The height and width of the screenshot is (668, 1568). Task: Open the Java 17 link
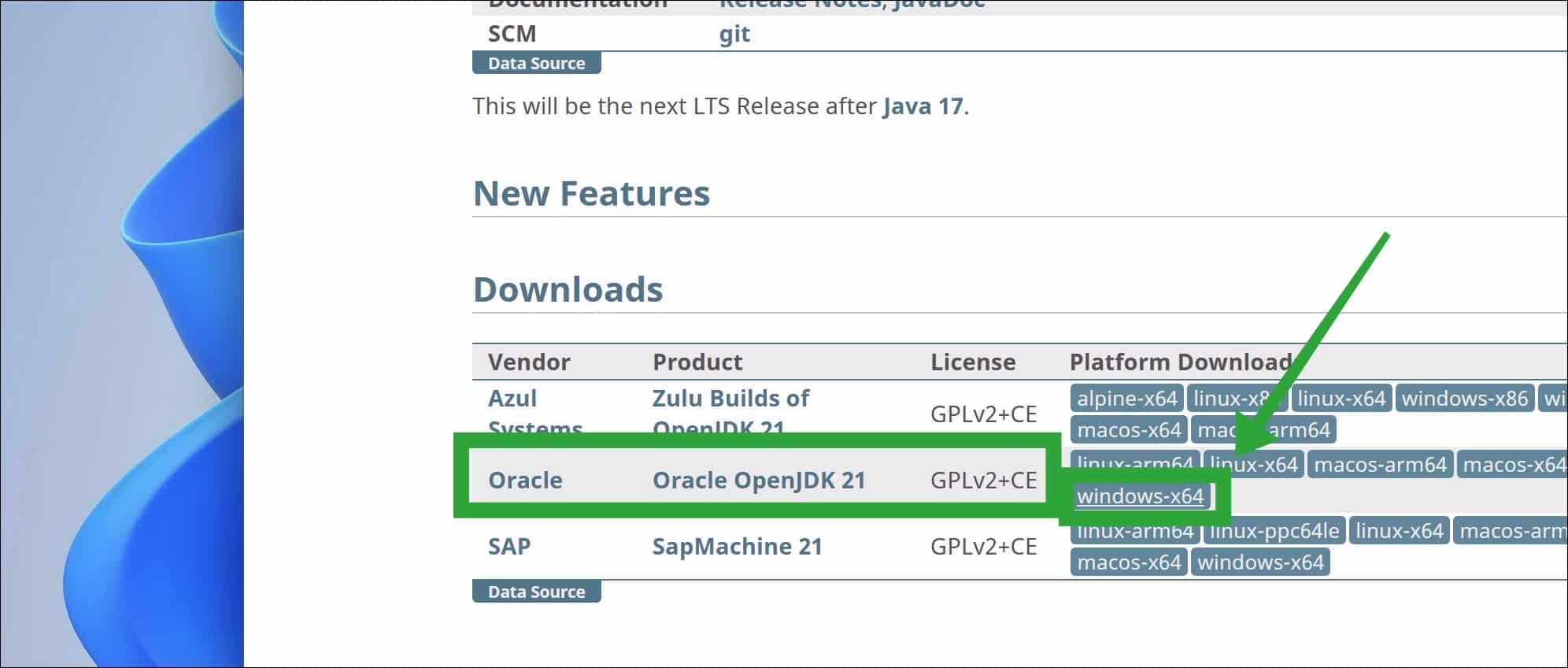[x=923, y=106]
